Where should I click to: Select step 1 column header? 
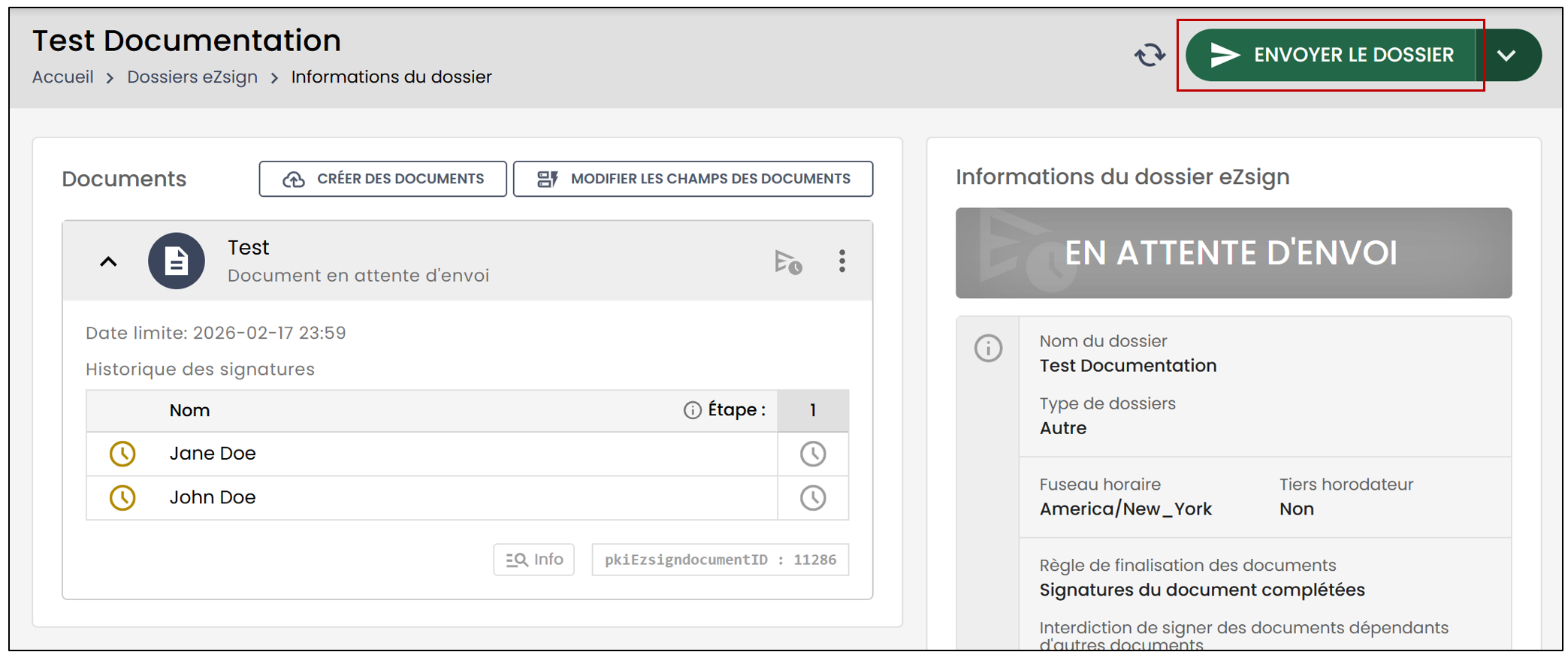point(813,410)
